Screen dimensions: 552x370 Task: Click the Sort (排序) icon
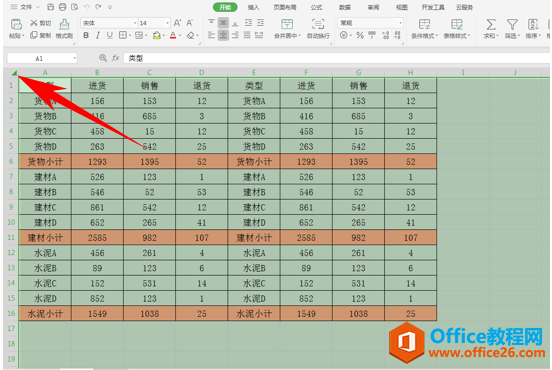(533, 24)
